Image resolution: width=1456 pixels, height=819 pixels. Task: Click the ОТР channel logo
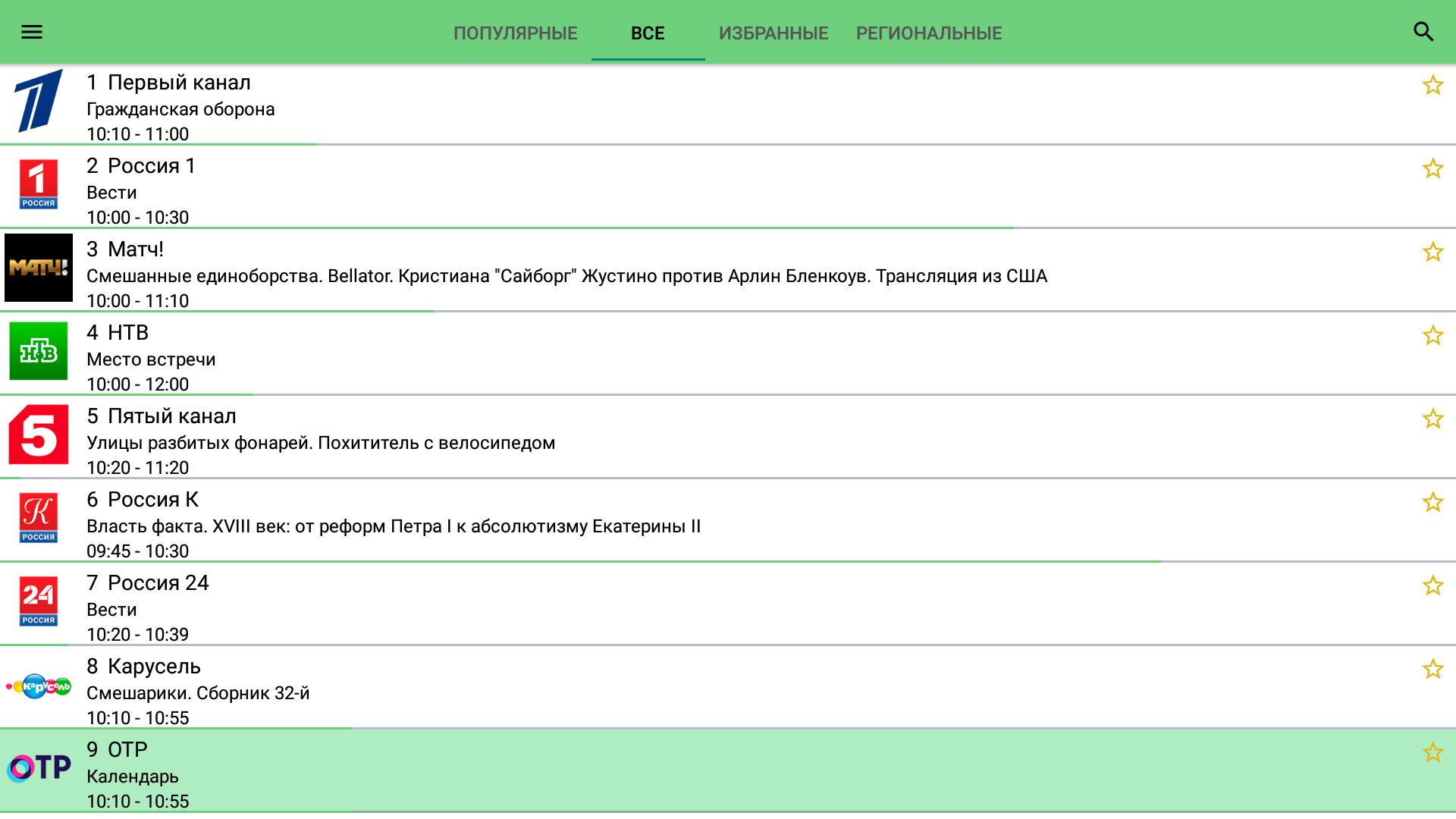39,768
